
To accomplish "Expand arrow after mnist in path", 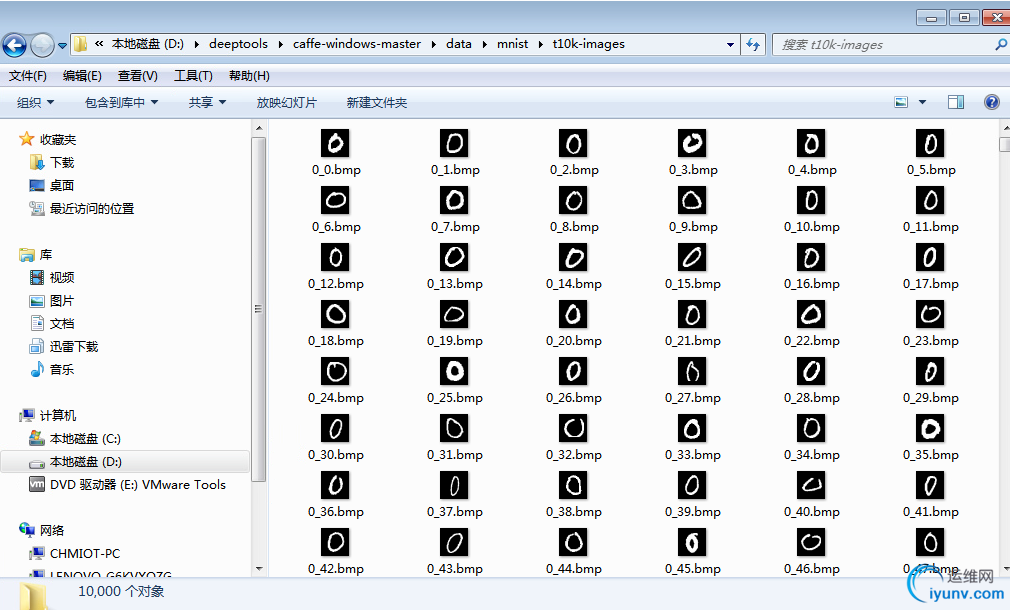I will (541, 44).
